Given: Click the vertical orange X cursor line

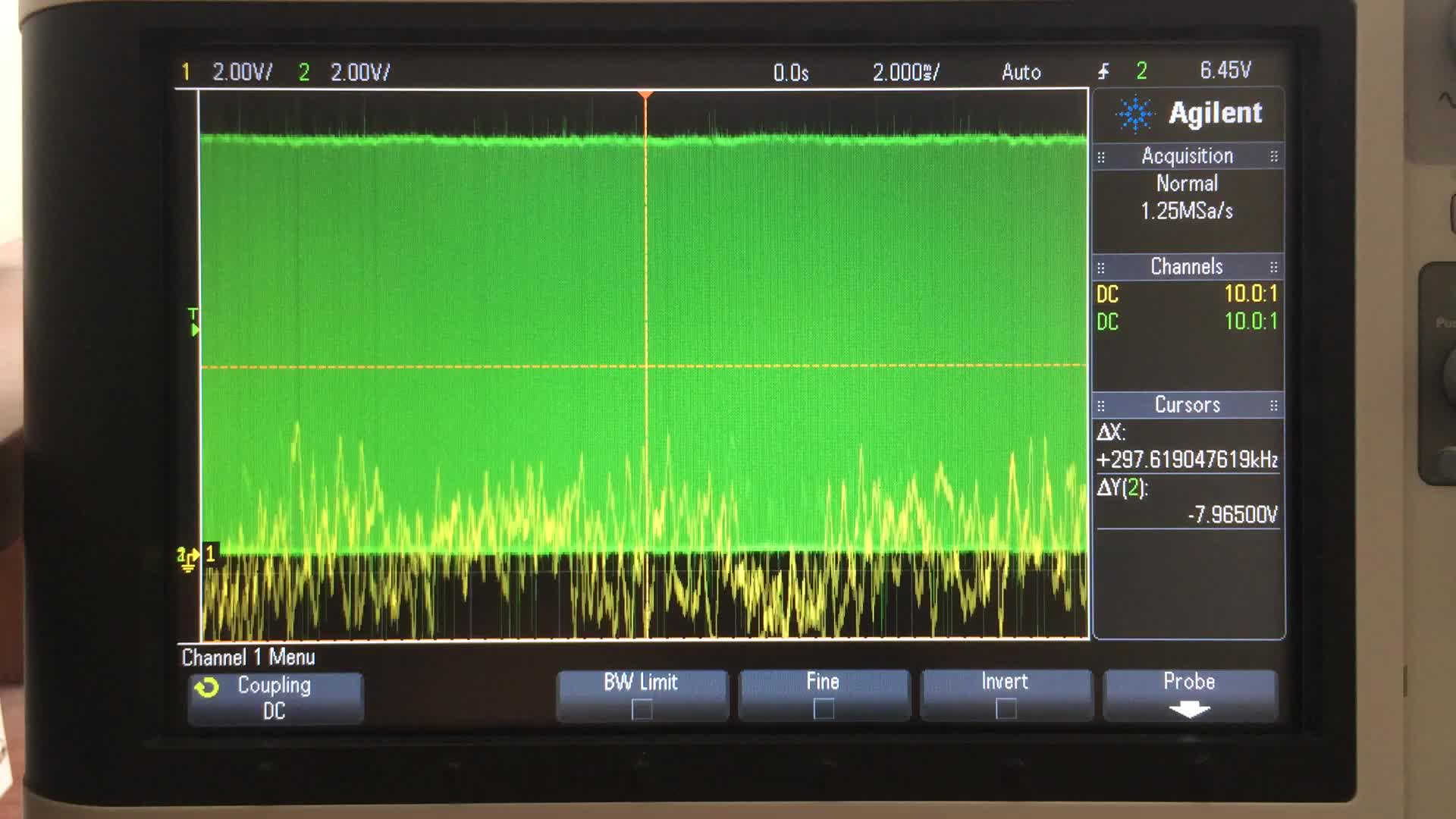Looking at the screenshot, I should [646, 368].
